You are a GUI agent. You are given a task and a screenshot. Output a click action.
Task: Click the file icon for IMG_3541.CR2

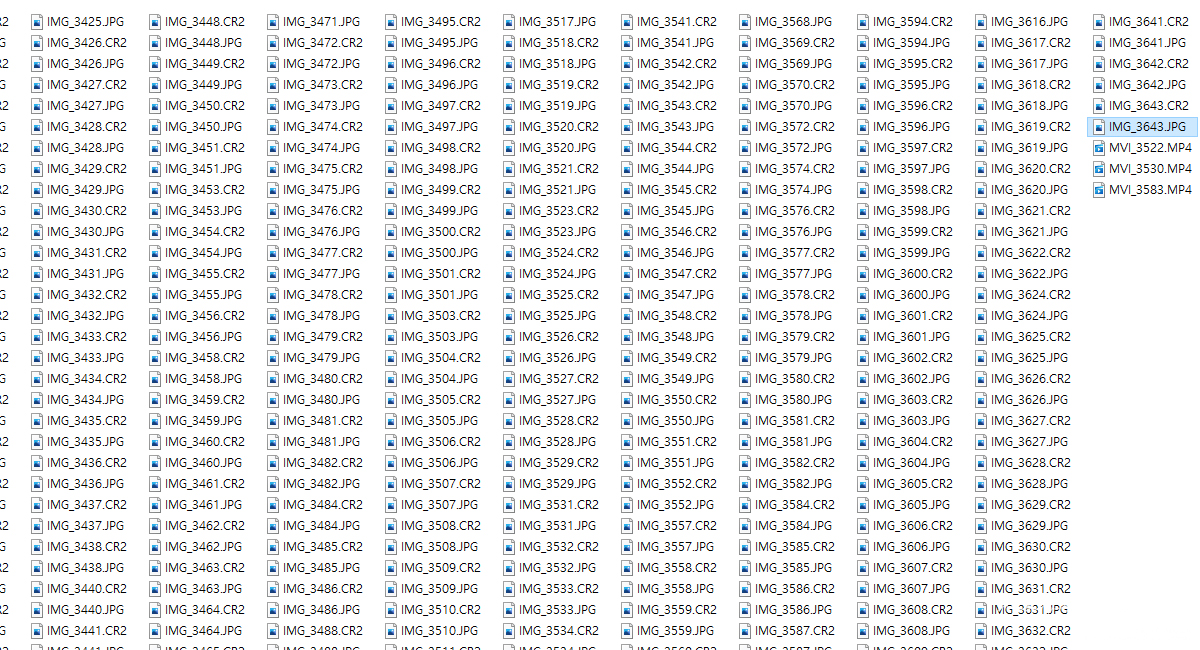(x=627, y=21)
